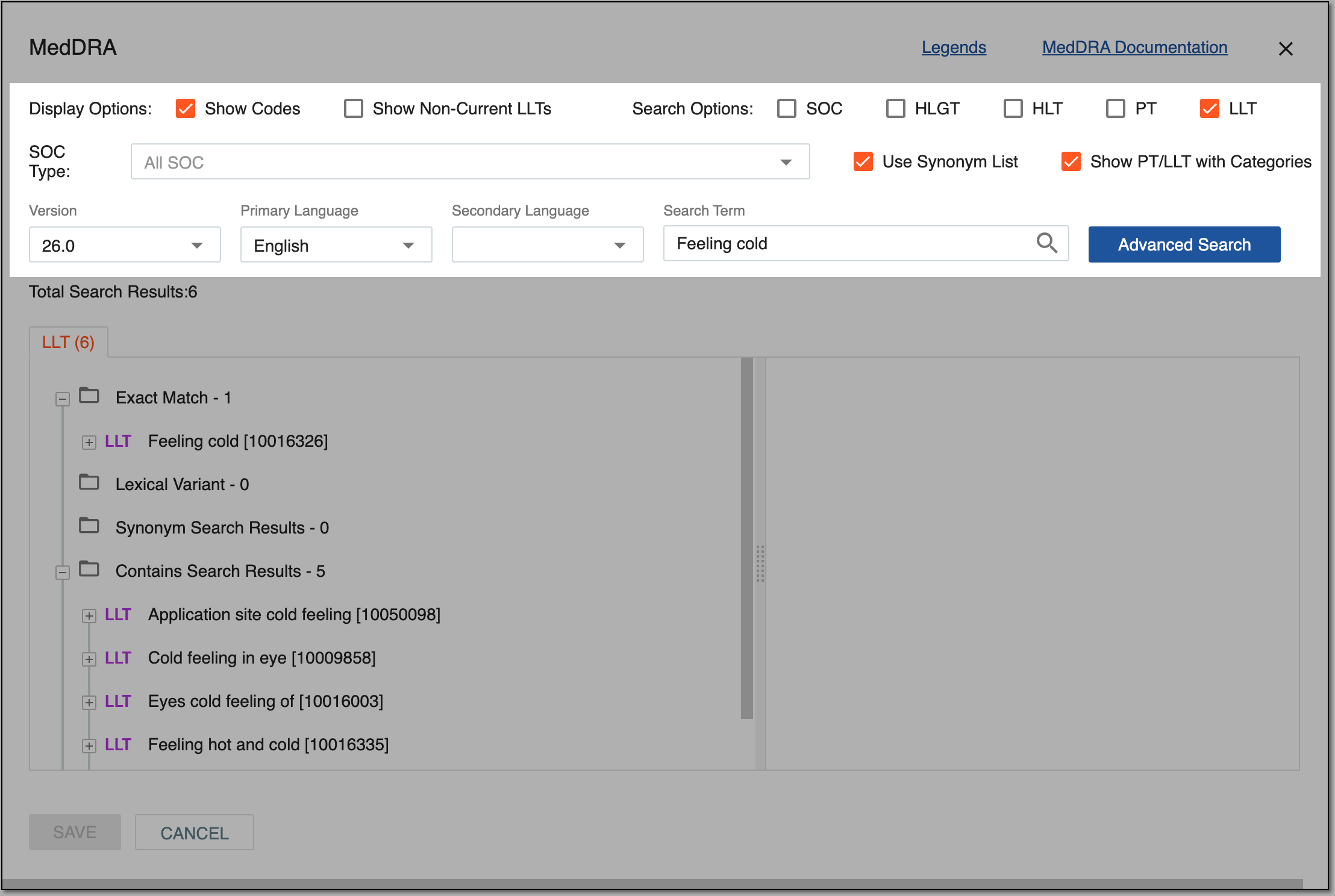Open the Version 26.0 dropdown

[x=125, y=244]
